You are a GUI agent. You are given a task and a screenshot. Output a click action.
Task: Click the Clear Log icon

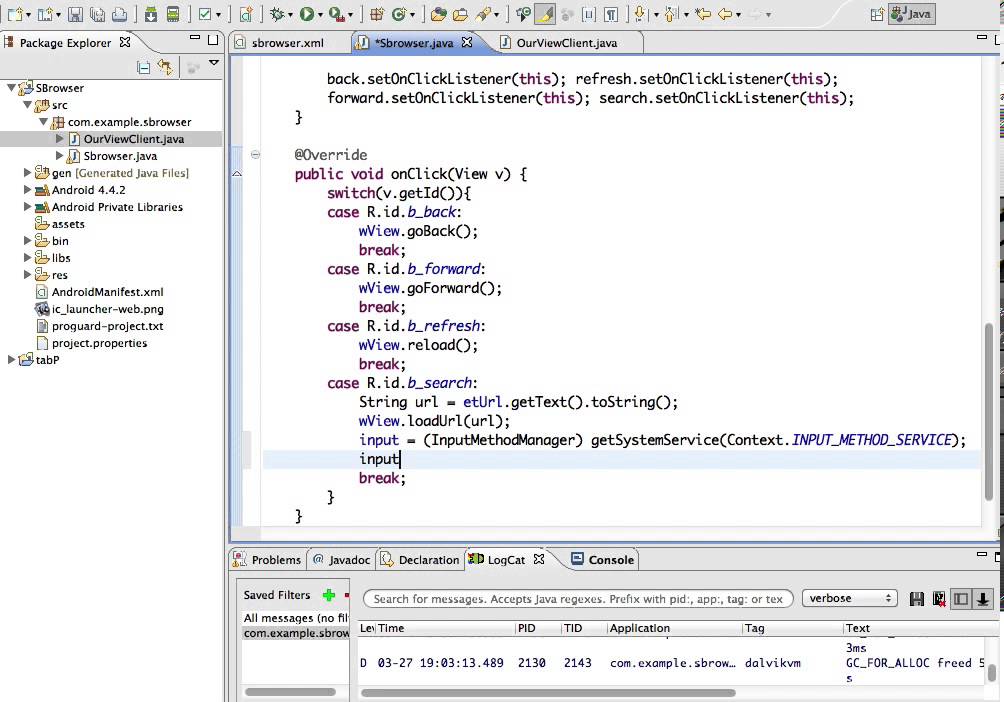coord(939,599)
